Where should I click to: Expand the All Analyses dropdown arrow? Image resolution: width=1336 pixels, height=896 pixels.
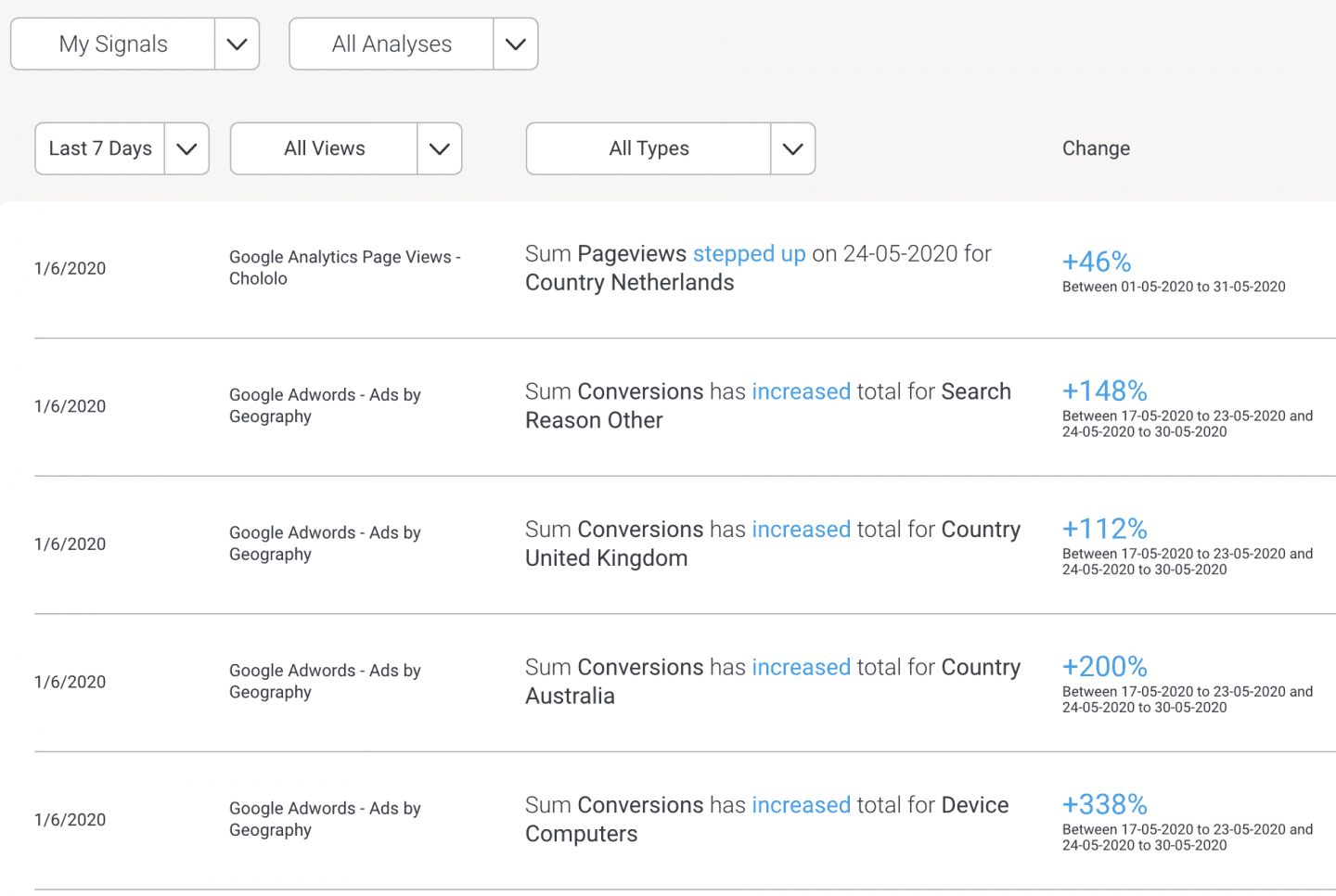click(x=515, y=45)
